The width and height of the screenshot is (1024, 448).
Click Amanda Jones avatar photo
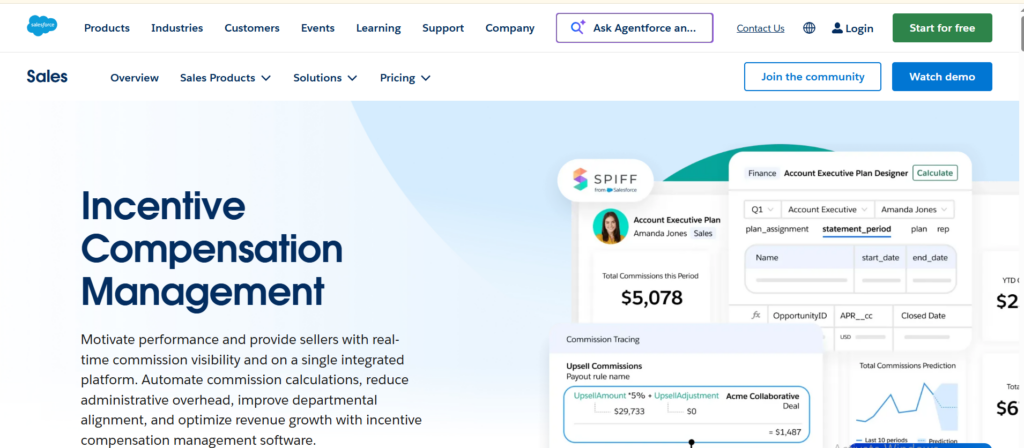(x=611, y=226)
